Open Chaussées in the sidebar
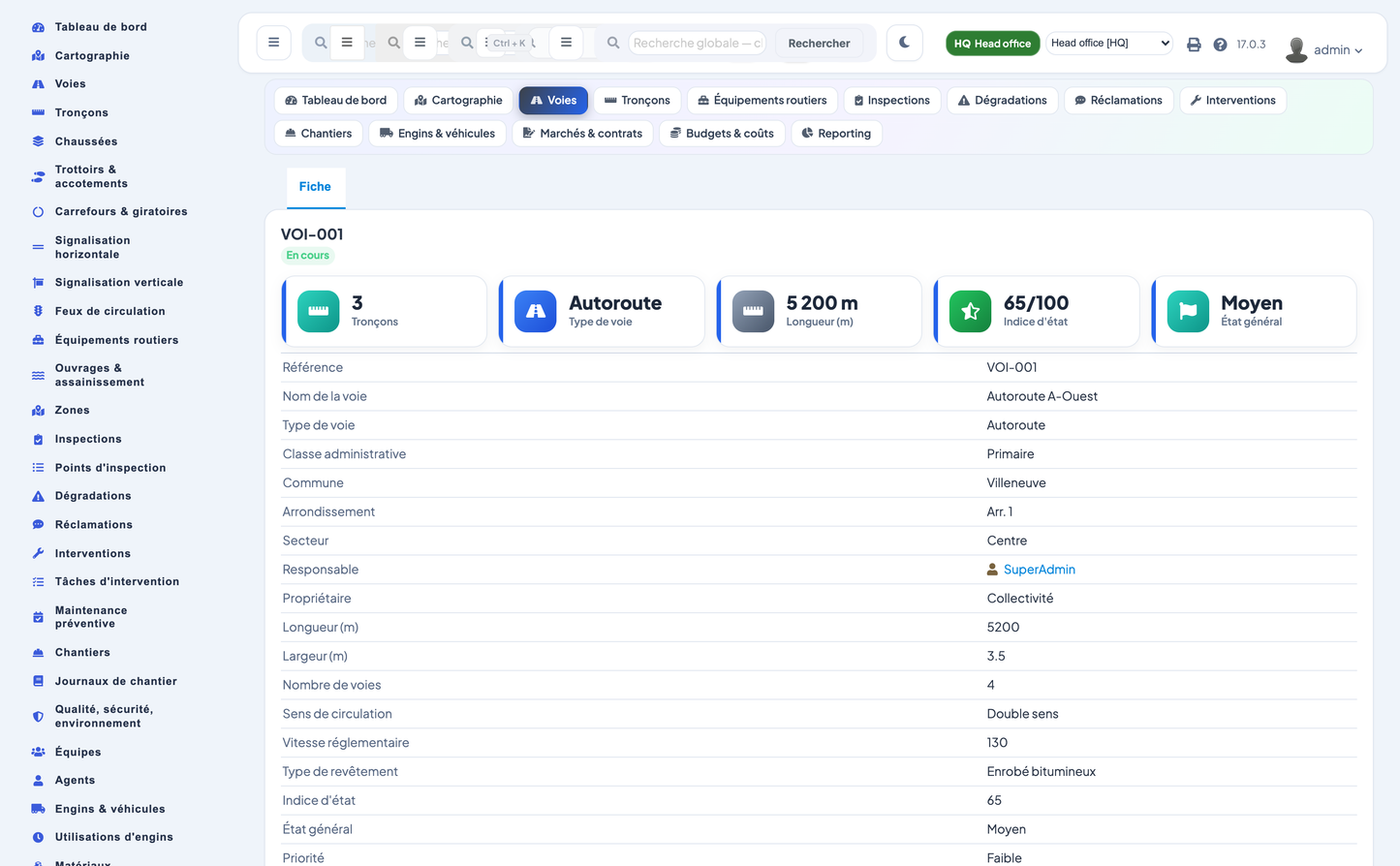This screenshot has width=1400, height=866. click(x=86, y=141)
